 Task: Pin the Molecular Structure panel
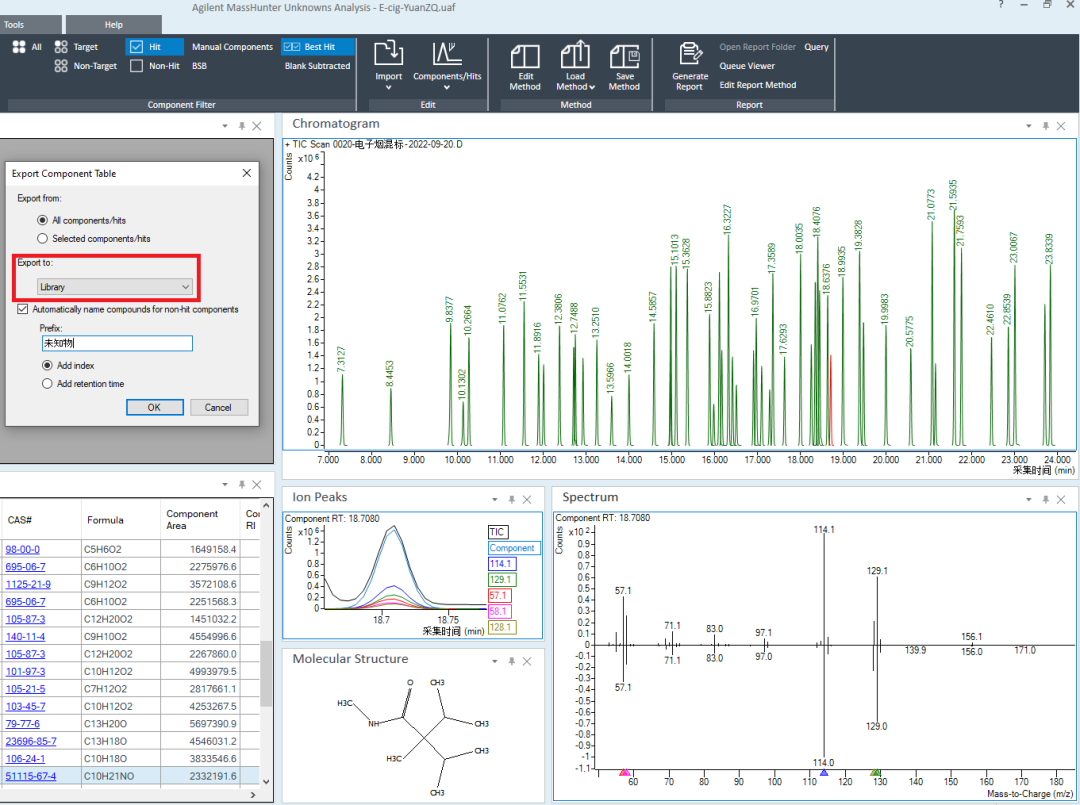(x=511, y=661)
